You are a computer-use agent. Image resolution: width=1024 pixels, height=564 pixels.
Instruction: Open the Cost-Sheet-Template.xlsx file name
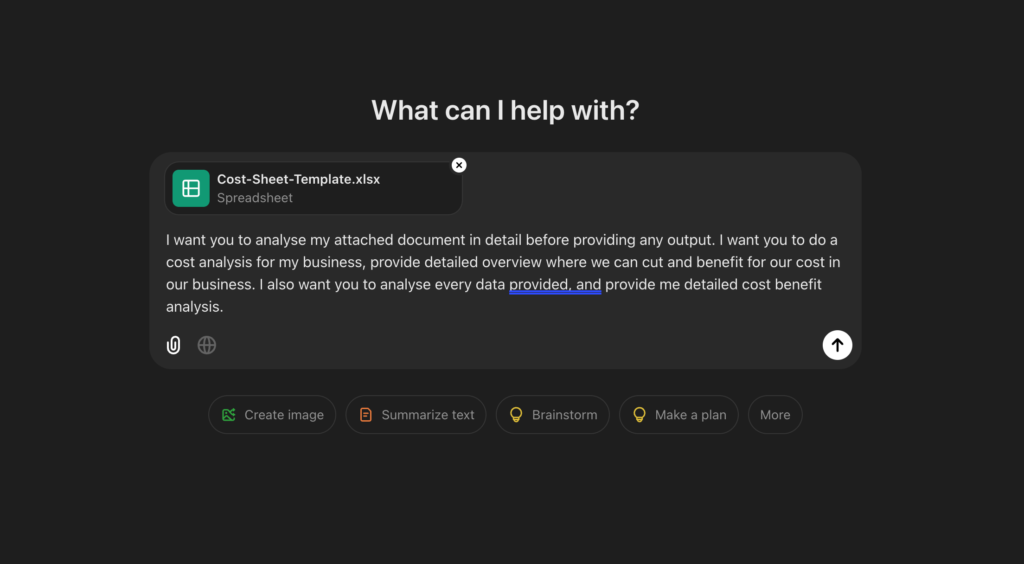[298, 179]
